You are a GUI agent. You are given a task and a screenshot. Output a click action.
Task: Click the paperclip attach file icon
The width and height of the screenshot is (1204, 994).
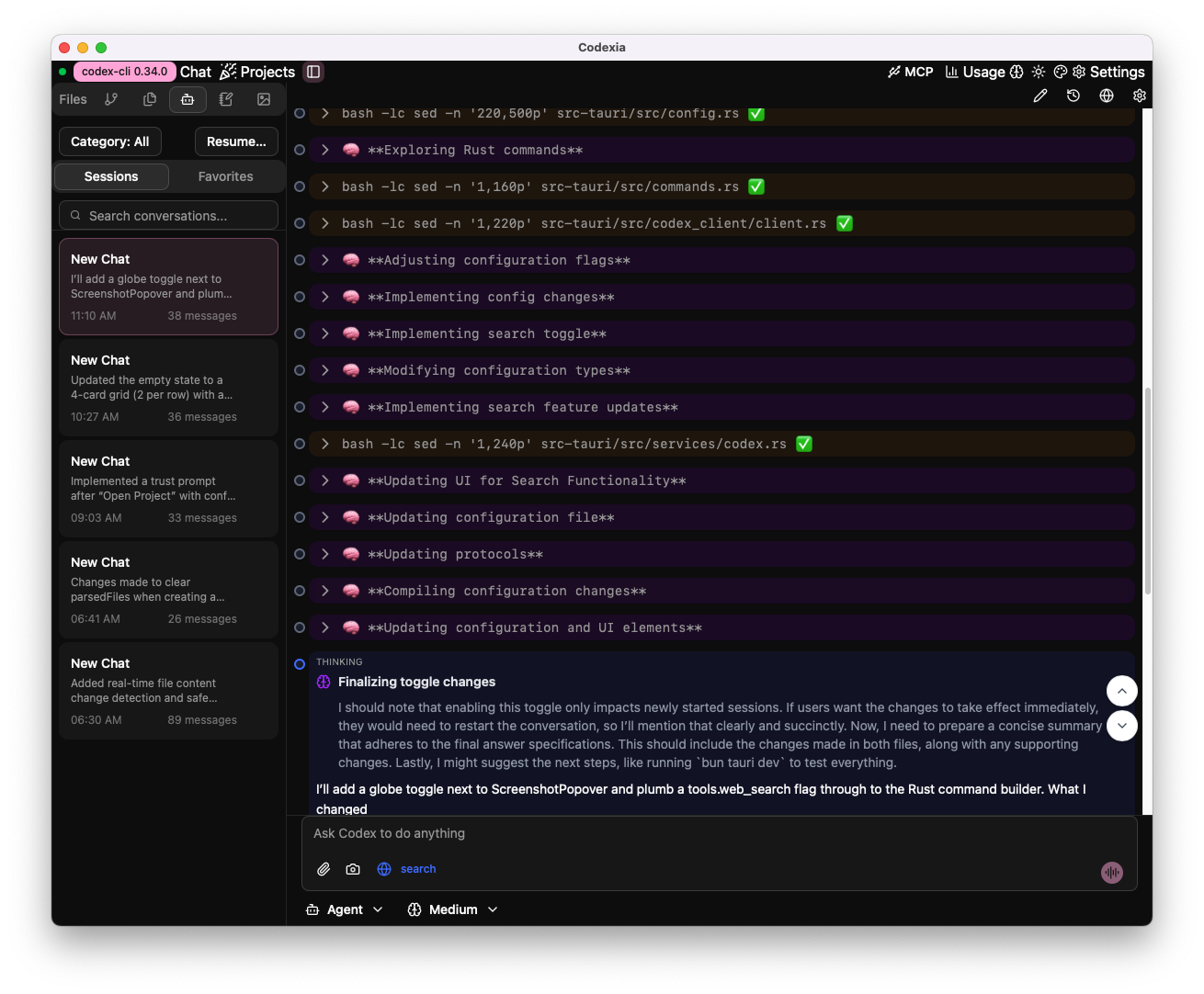(x=324, y=869)
